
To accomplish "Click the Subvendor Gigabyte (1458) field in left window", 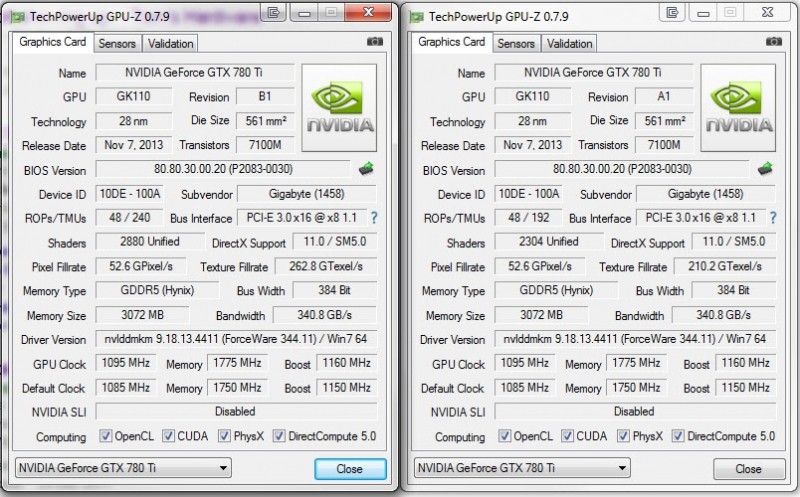I will click(307, 194).
